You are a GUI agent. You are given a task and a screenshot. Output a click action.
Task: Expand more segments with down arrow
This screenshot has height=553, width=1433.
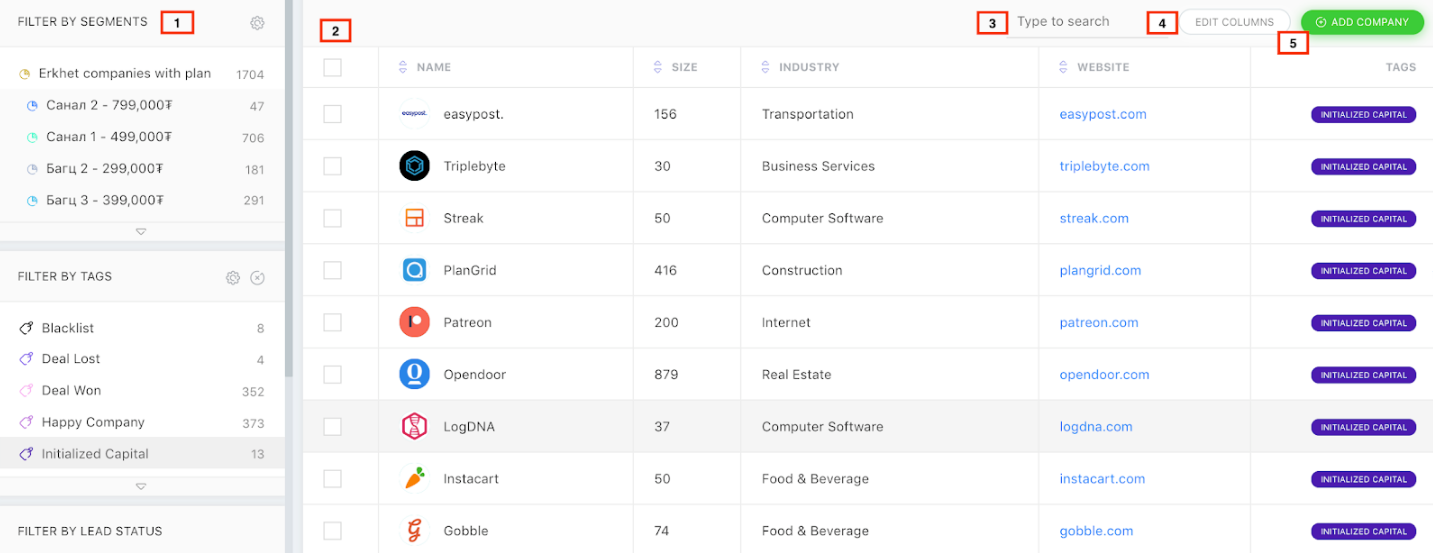click(141, 231)
